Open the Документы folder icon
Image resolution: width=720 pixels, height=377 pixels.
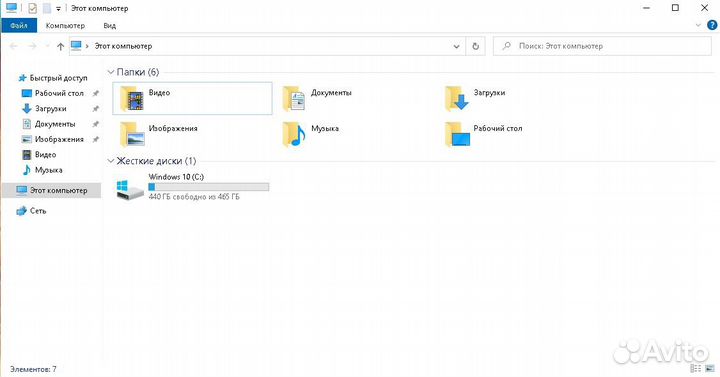tap(294, 99)
